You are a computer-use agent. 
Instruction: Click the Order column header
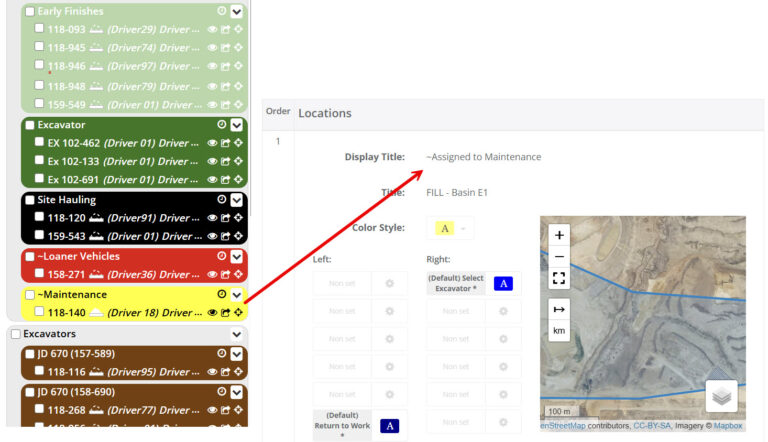[x=278, y=111]
